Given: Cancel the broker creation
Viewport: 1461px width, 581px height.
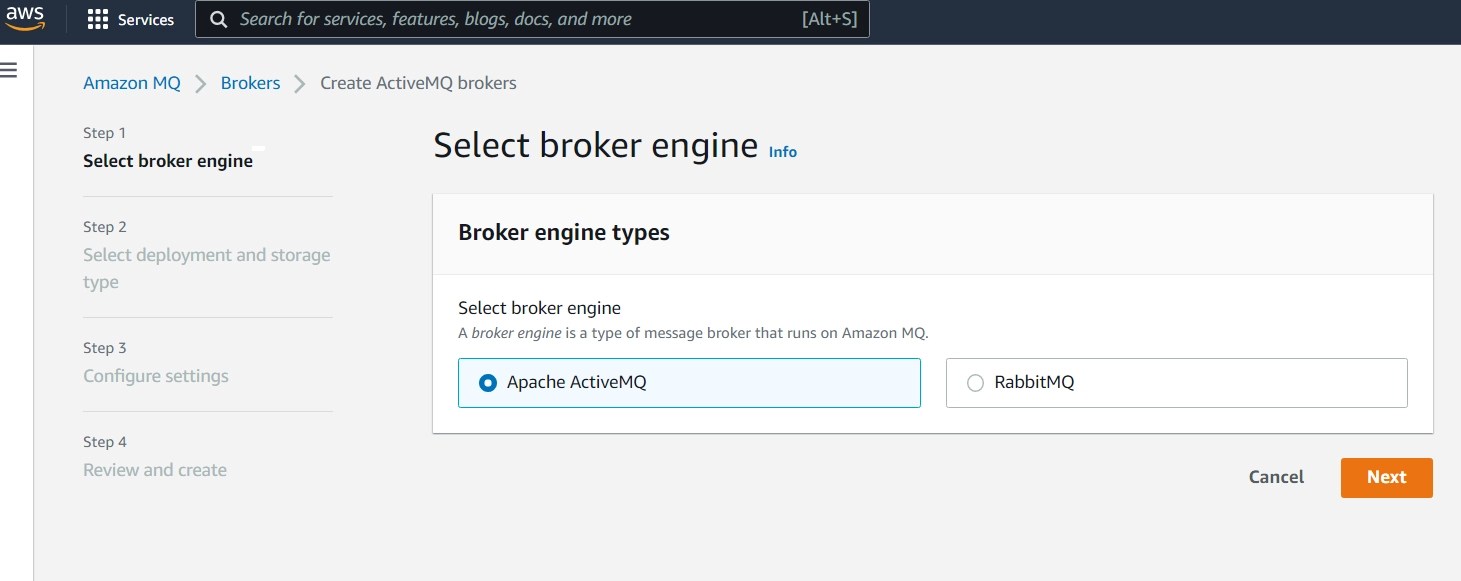Looking at the screenshot, I should [x=1275, y=477].
